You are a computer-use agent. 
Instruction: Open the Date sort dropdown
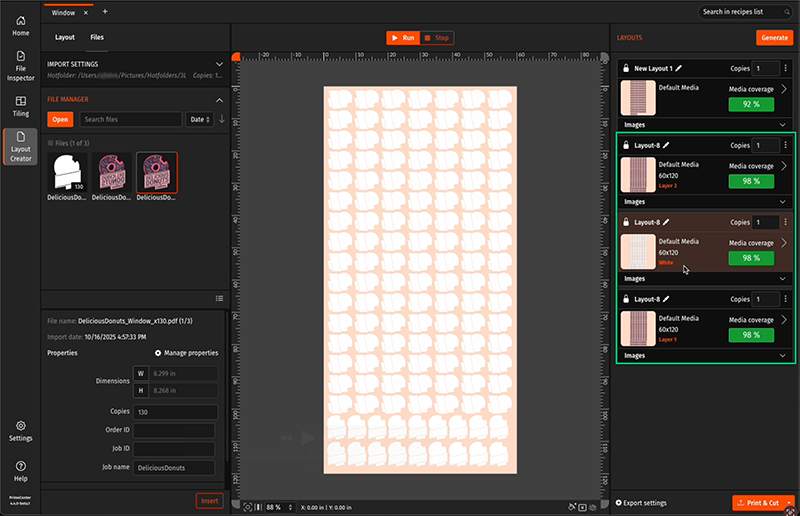tap(199, 119)
